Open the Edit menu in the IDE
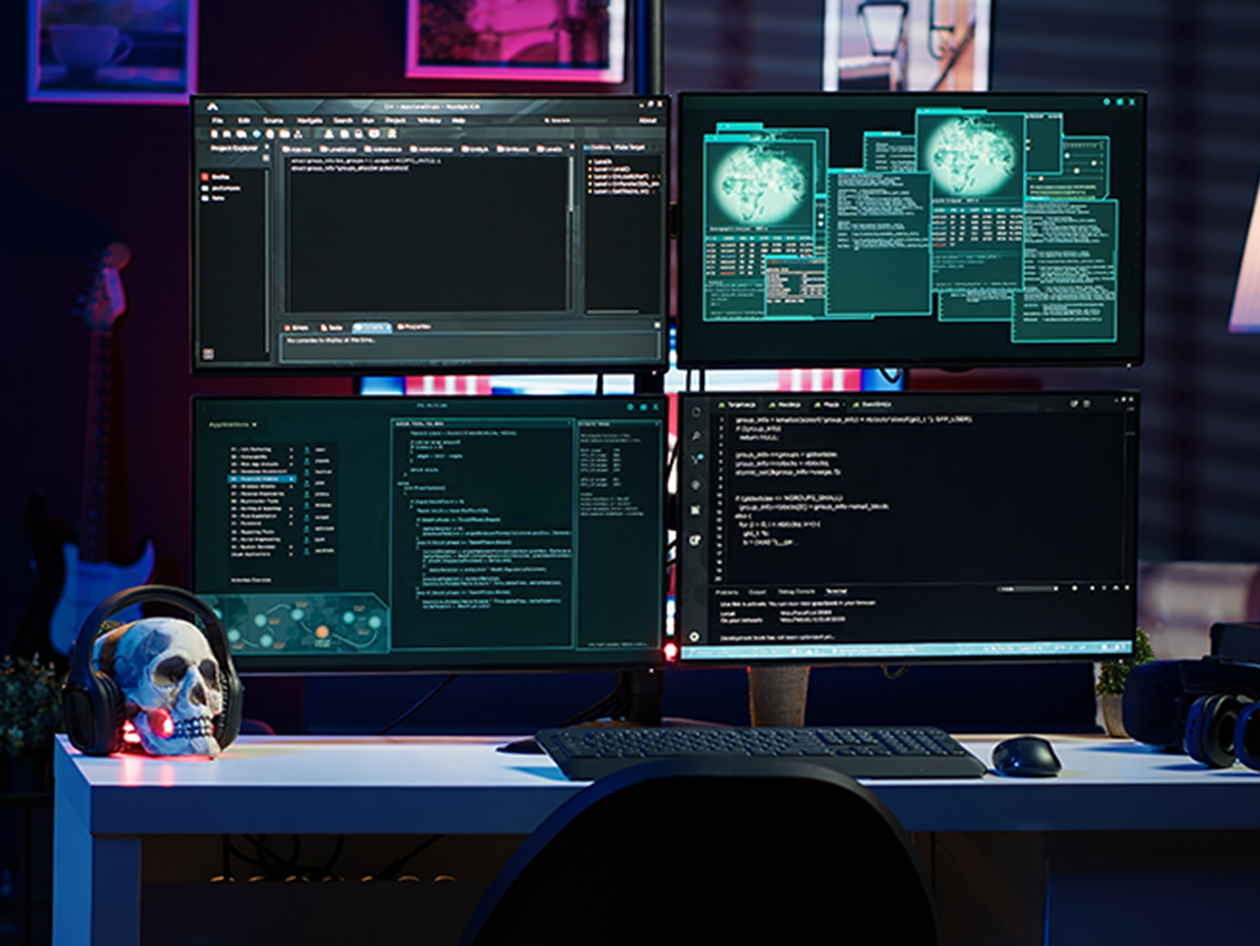1260x946 pixels. 244,120
